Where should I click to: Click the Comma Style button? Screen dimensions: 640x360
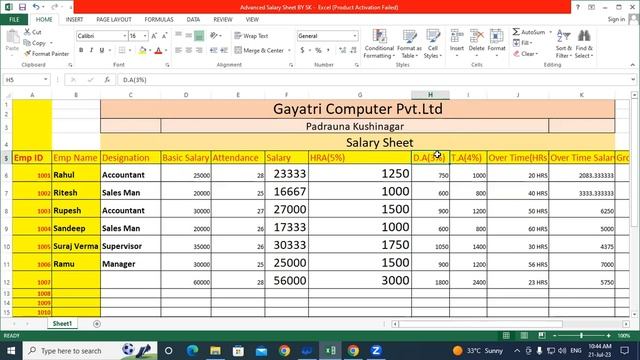328,50
